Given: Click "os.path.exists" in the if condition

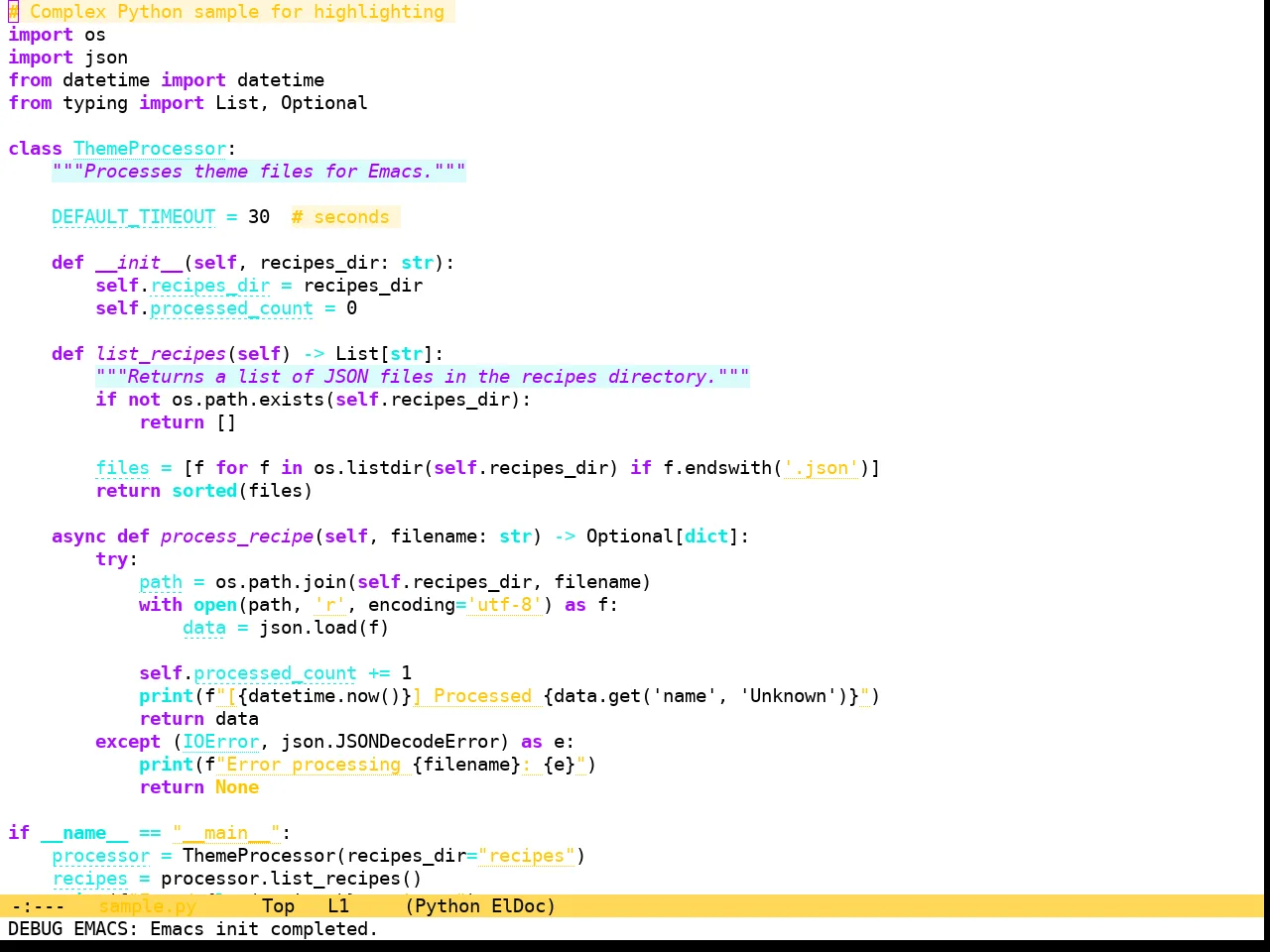Looking at the screenshot, I should pyautogui.click(x=248, y=400).
